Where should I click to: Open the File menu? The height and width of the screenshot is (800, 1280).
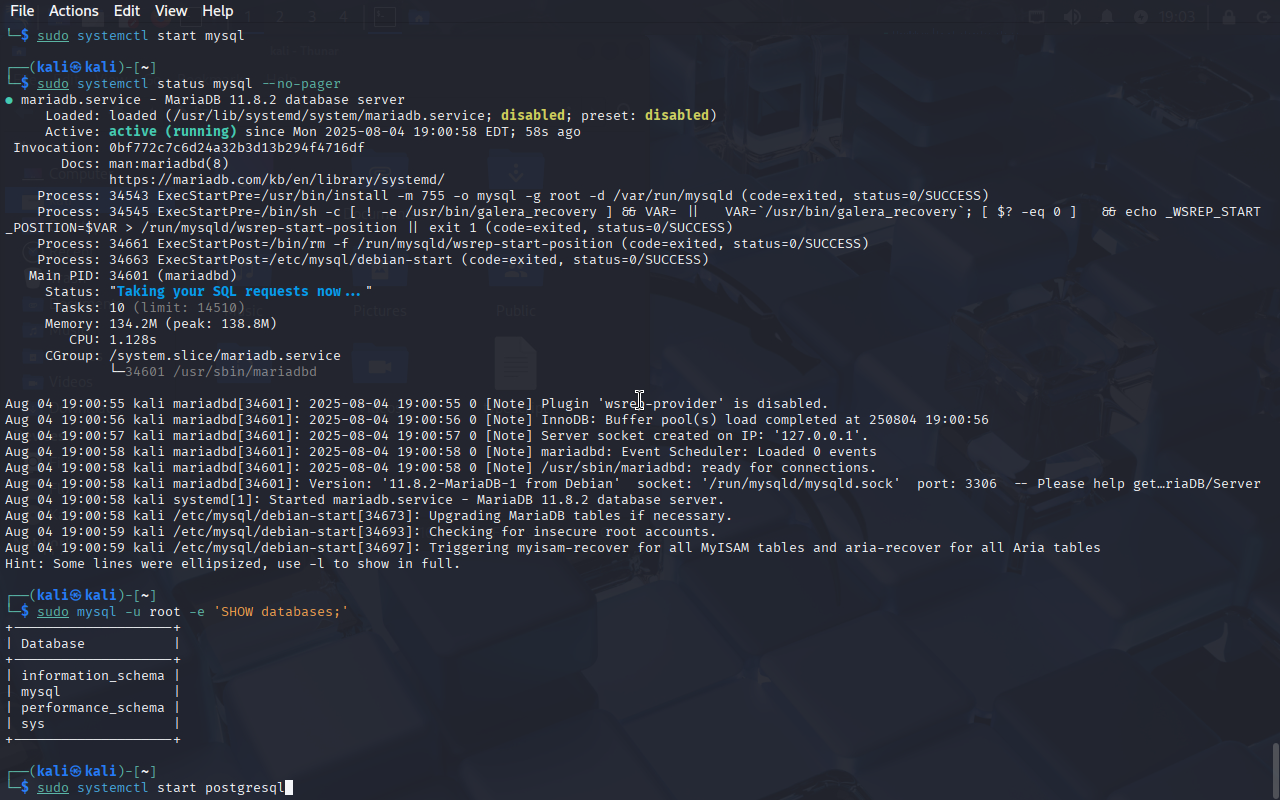(x=22, y=11)
